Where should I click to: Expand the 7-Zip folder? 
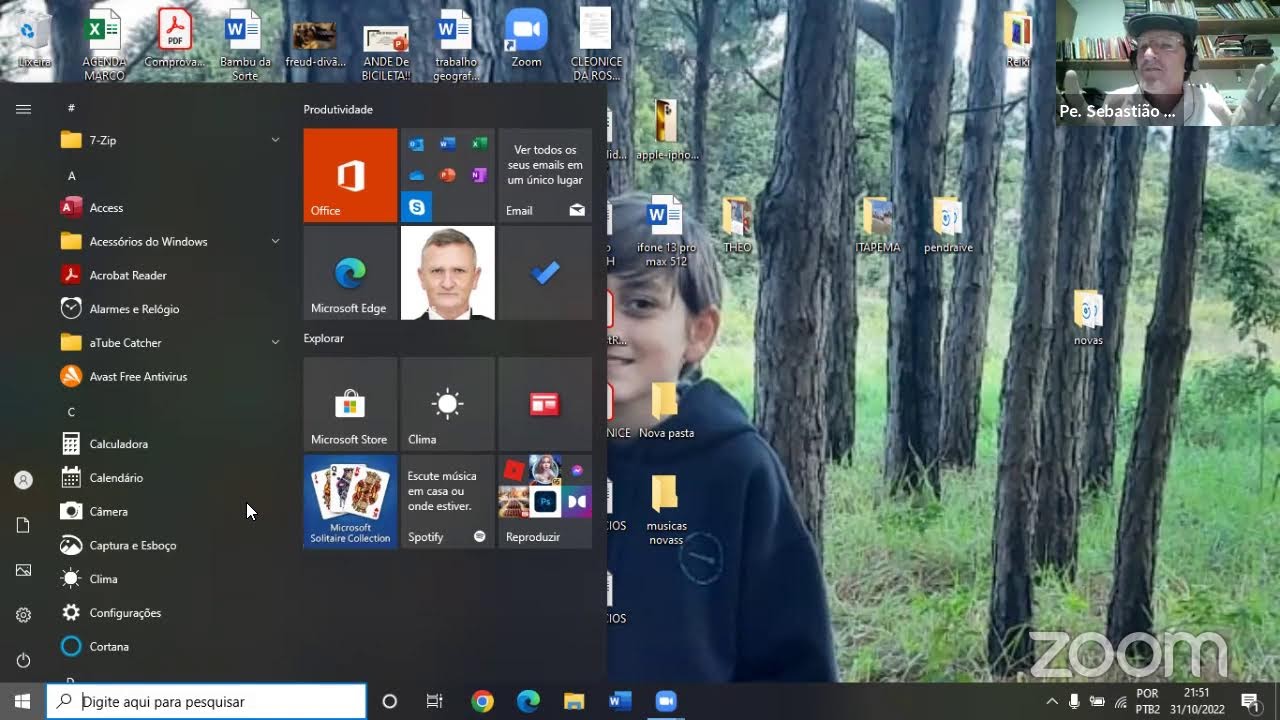pyautogui.click(x=170, y=140)
